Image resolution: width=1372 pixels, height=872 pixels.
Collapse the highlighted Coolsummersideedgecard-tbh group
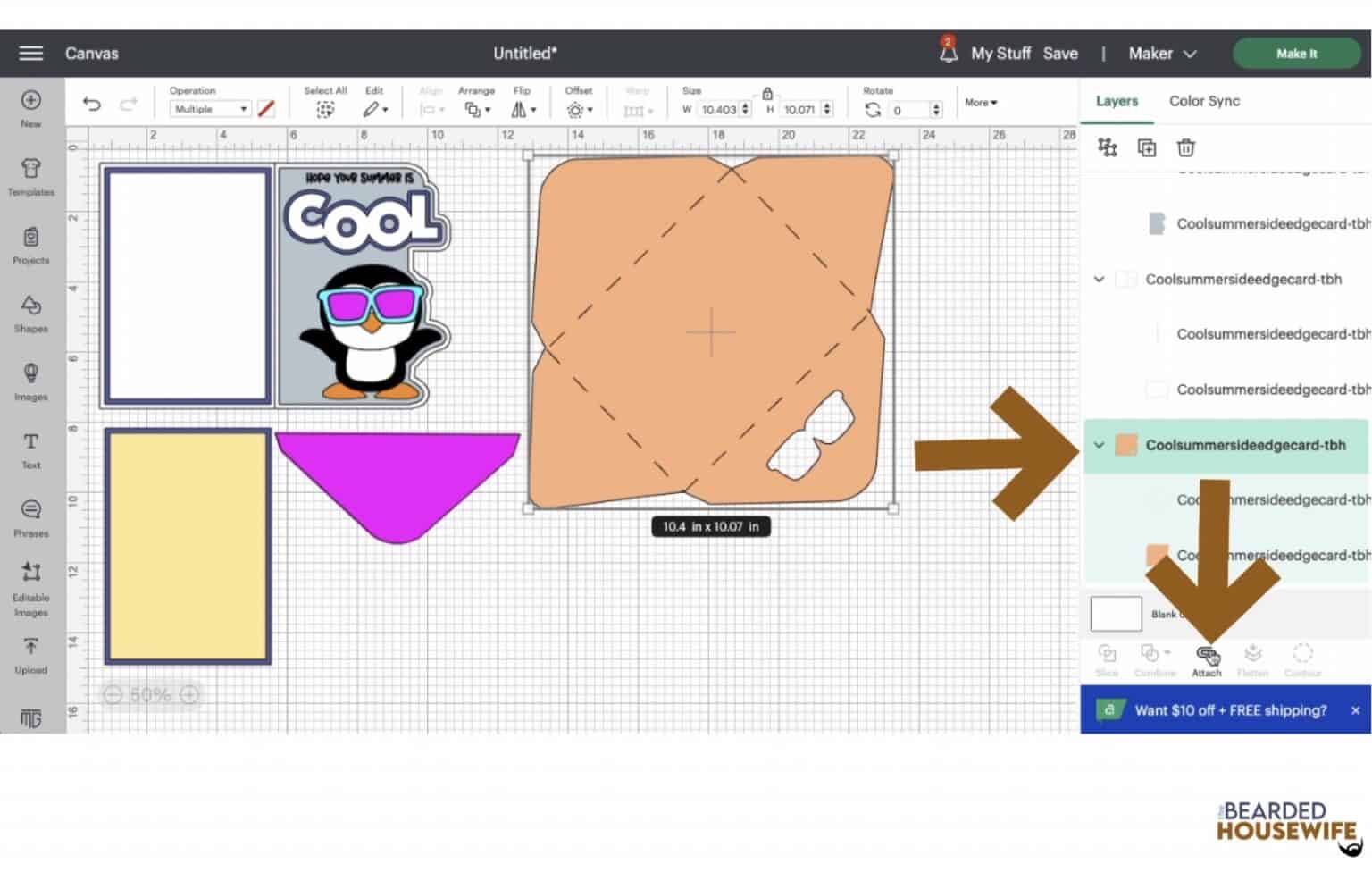[1099, 445]
